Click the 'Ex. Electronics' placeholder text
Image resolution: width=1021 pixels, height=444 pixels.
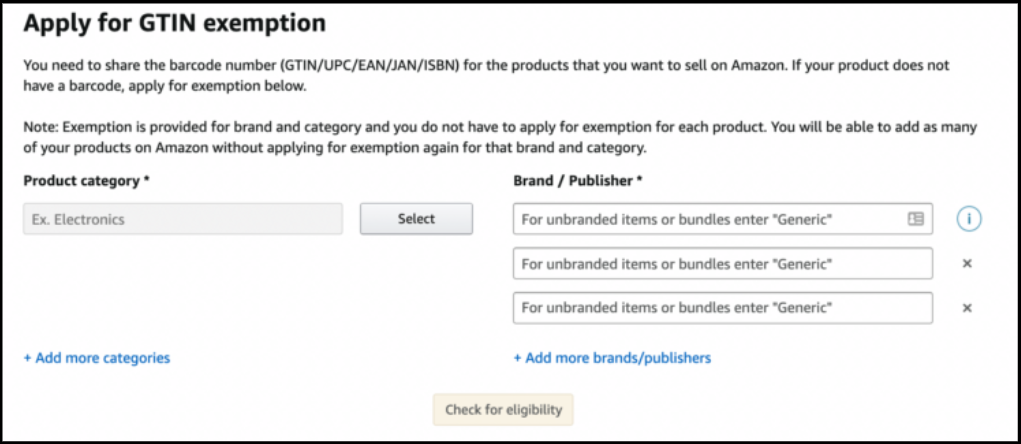coord(78,219)
